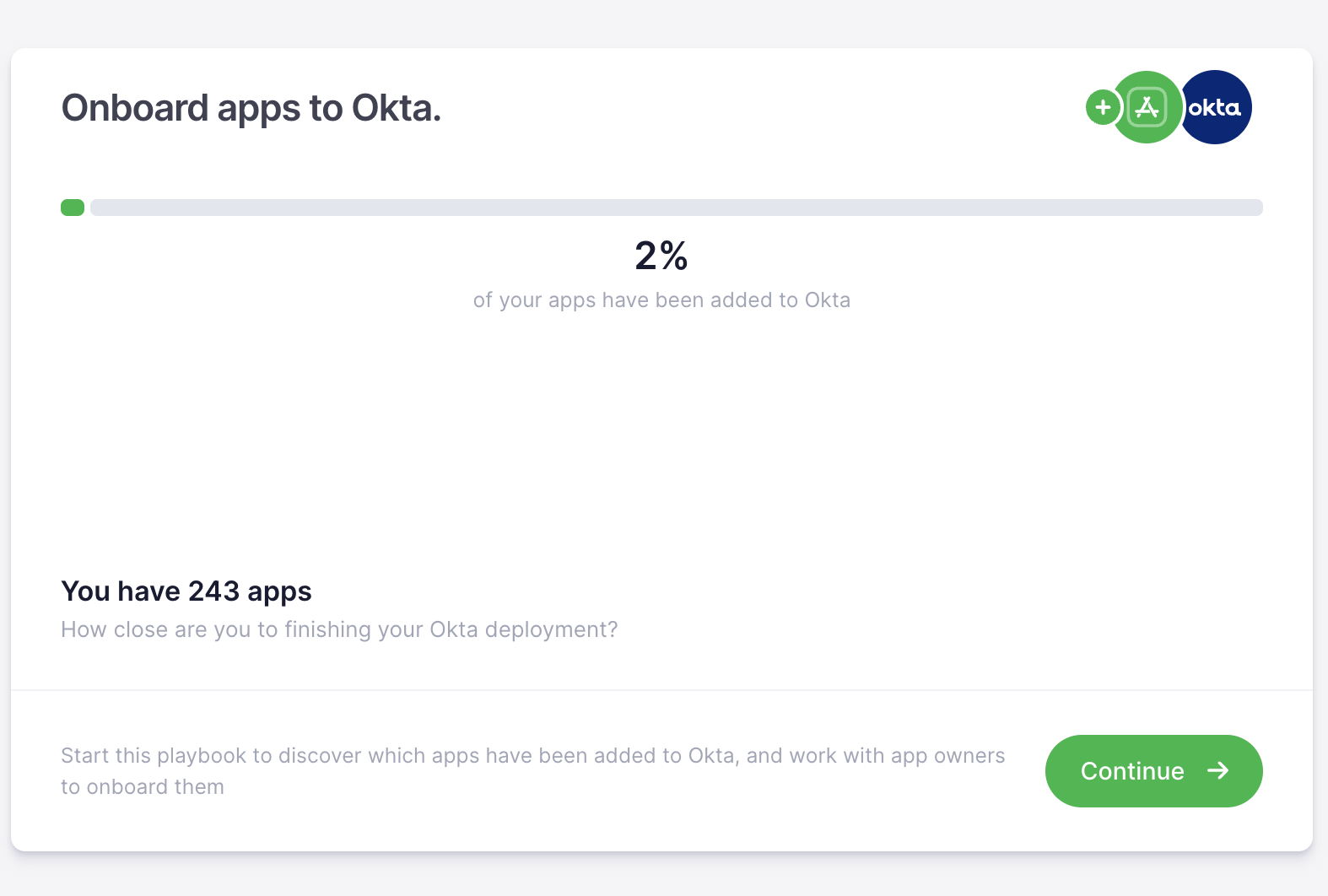
Task: Click the green app store icon
Action: pyautogui.click(x=1147, y=107)
